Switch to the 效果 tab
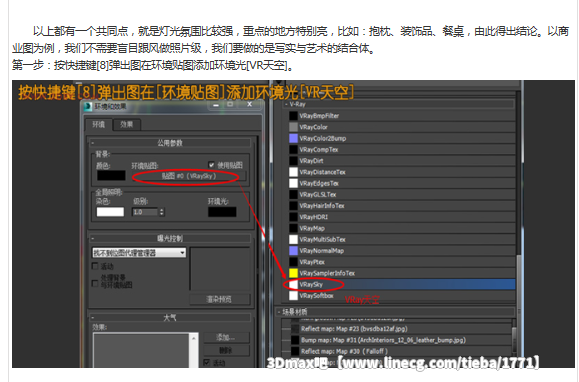Viewport: 579px width, 382px height. point(127,124)
